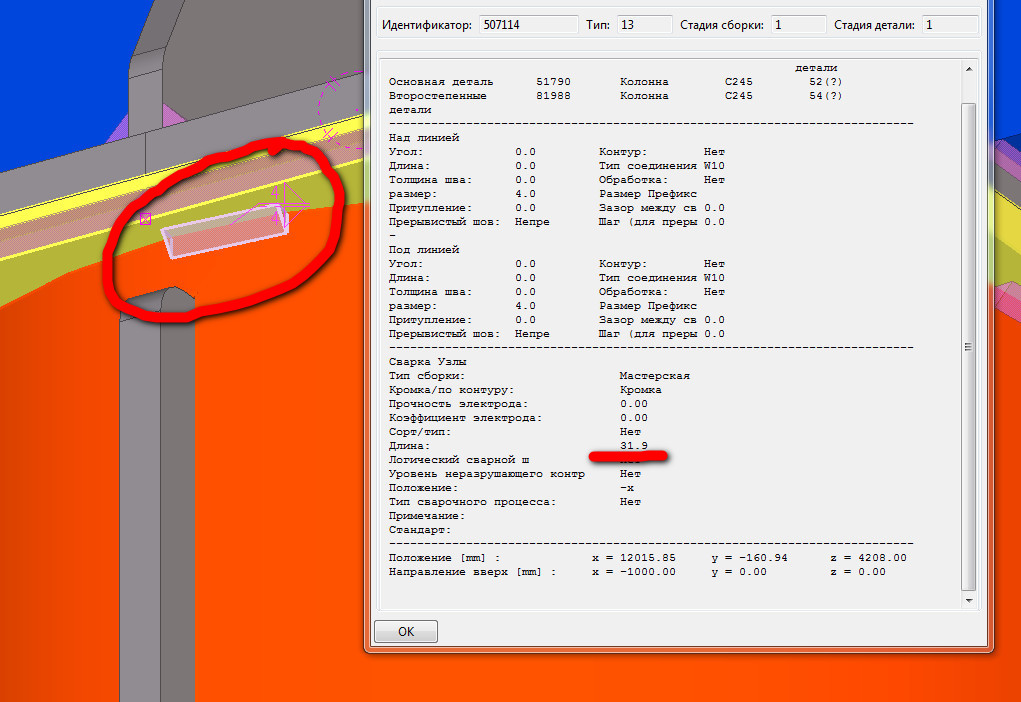Click the OK button
The image size is (1021, 702).
click(405, 632)
